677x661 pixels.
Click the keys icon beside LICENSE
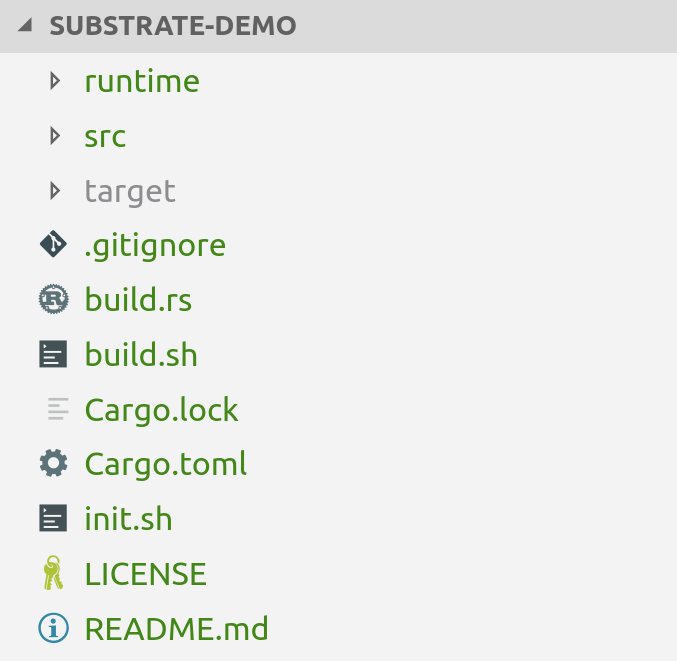click(53, 574)
